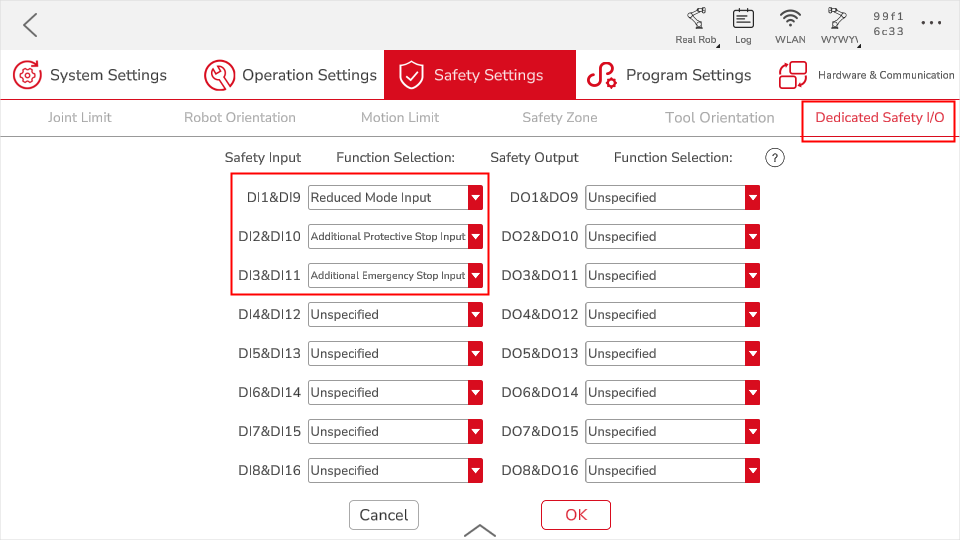This screenshot has height=540, width=960.
Task: Open DI5&DI13 dropdown arrow
Action: click(475, 353)
